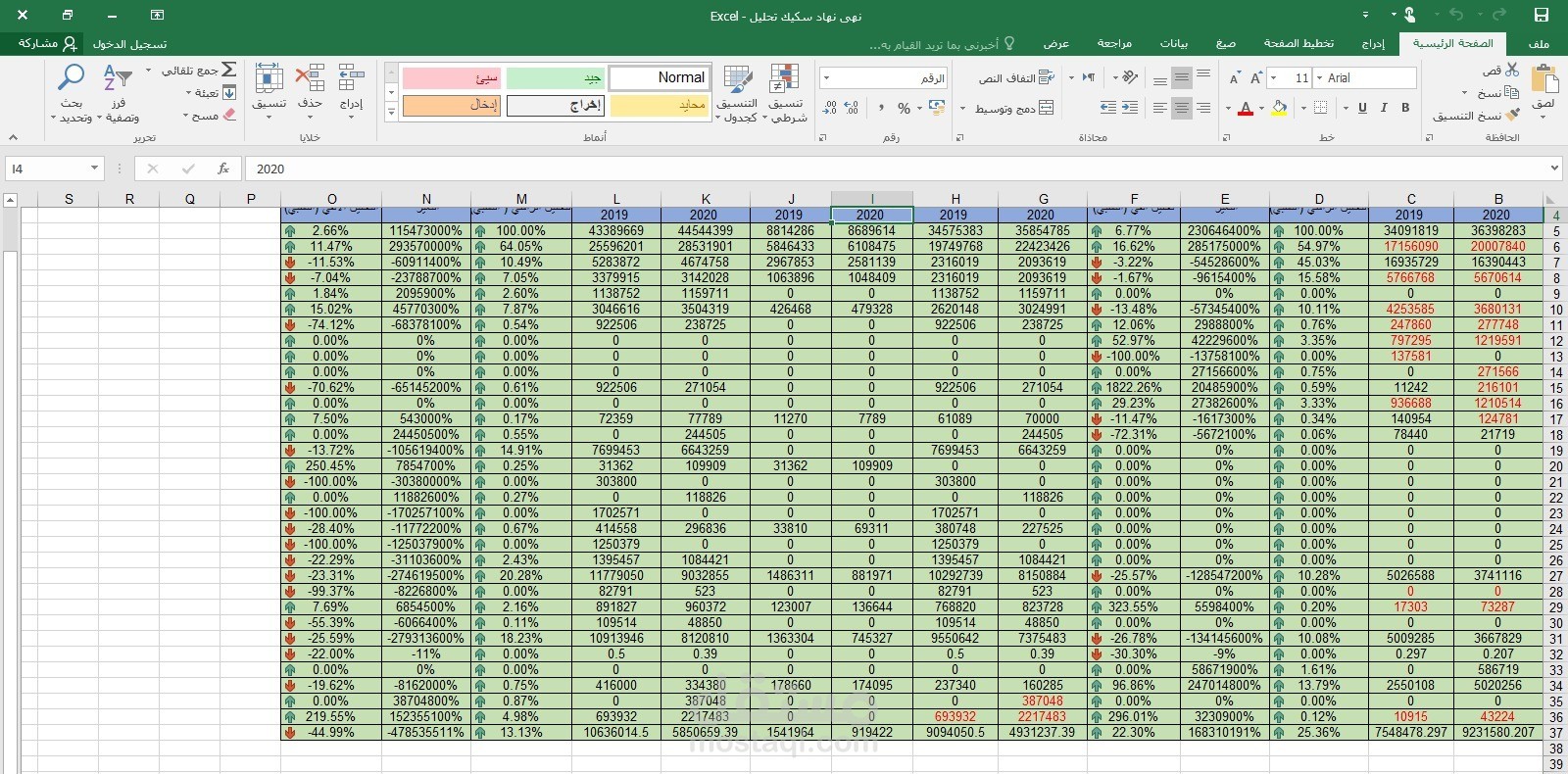This screenshot has width=1568, height=774.
Task: Click the Increase Indent icon
Action: (1108, 108)
